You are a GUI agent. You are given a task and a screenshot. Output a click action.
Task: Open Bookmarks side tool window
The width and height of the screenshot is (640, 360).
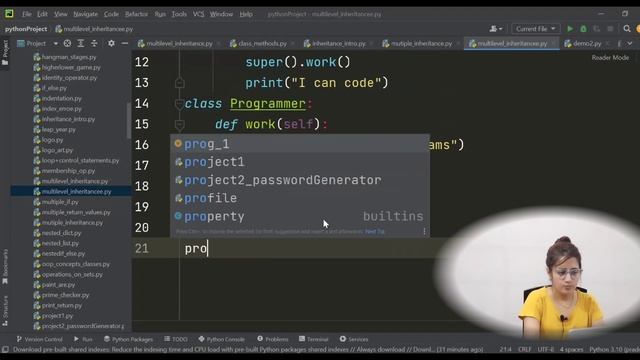pyautogui.click(x=5, y=267)
